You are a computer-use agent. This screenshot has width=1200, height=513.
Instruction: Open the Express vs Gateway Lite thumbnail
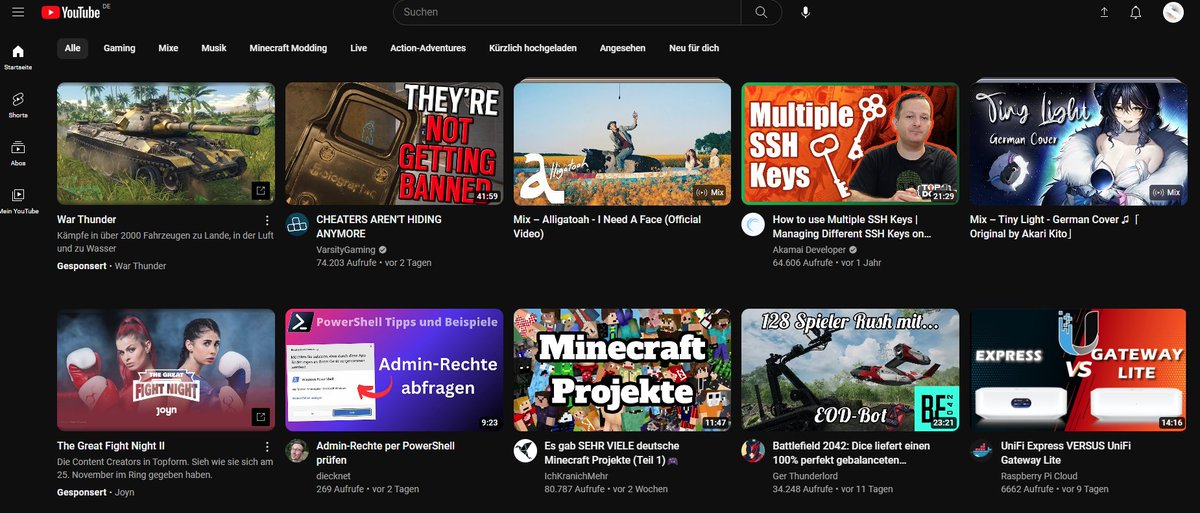click(1078, 370)
